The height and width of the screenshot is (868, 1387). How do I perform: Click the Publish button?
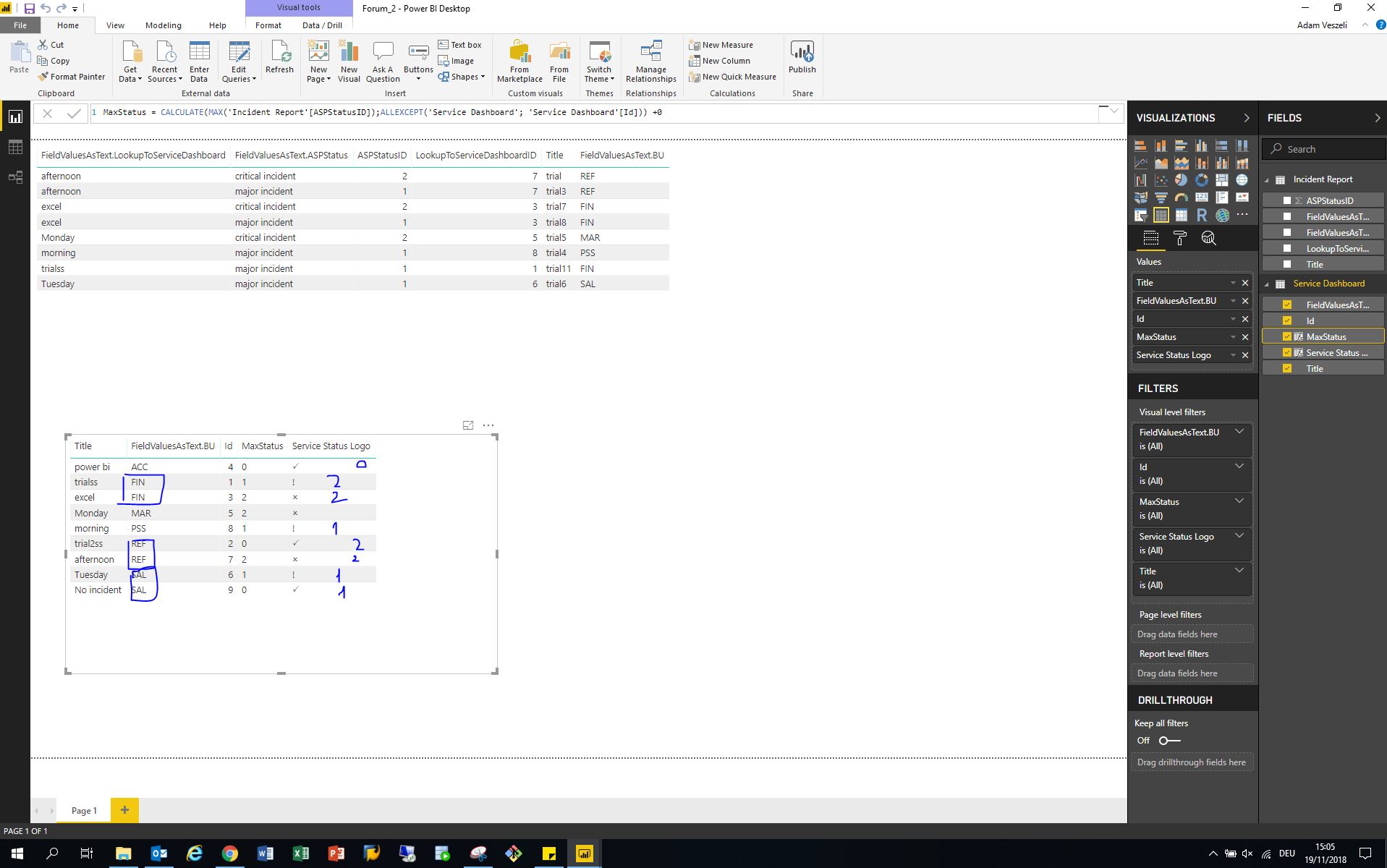[802, 58]
